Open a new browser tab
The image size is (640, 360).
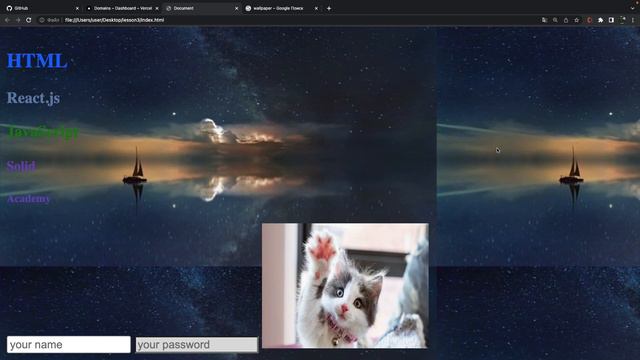coord(329,8)
